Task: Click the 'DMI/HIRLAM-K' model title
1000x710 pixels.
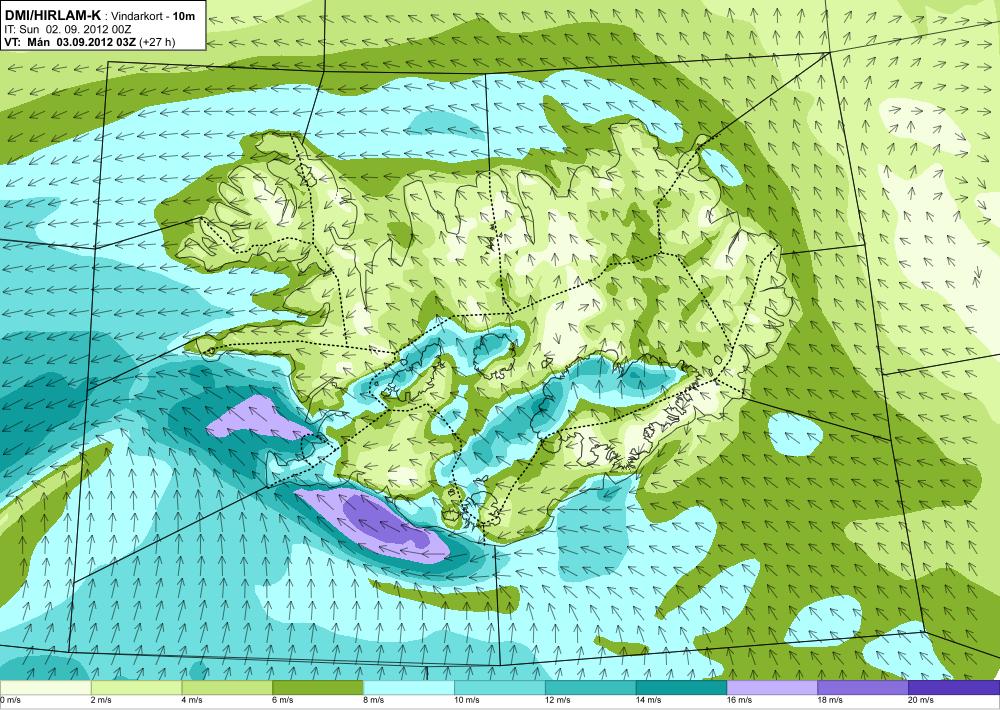Action: point(52,14)
